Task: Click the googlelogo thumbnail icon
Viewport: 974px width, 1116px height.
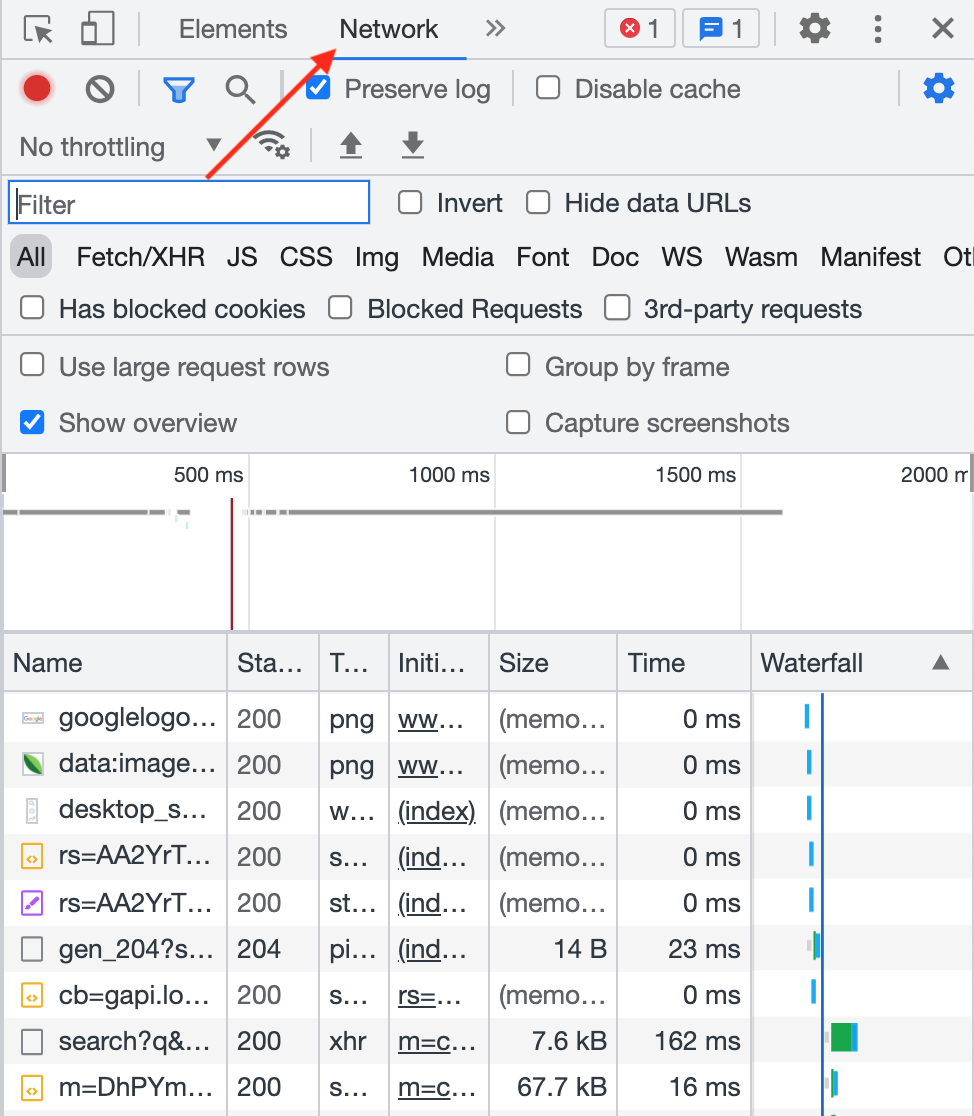Action: point(32,718)
